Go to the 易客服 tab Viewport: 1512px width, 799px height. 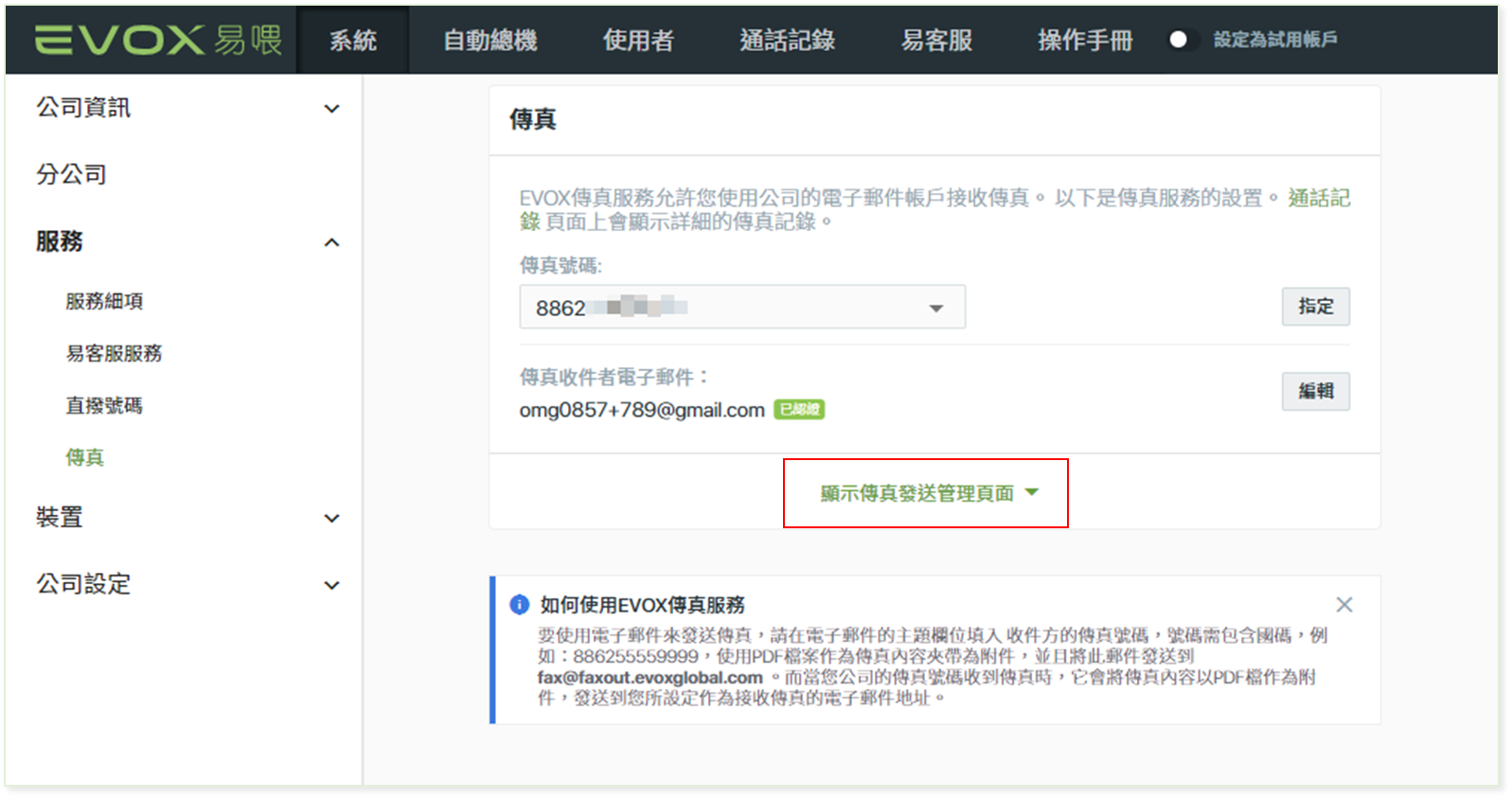point(936,40)
